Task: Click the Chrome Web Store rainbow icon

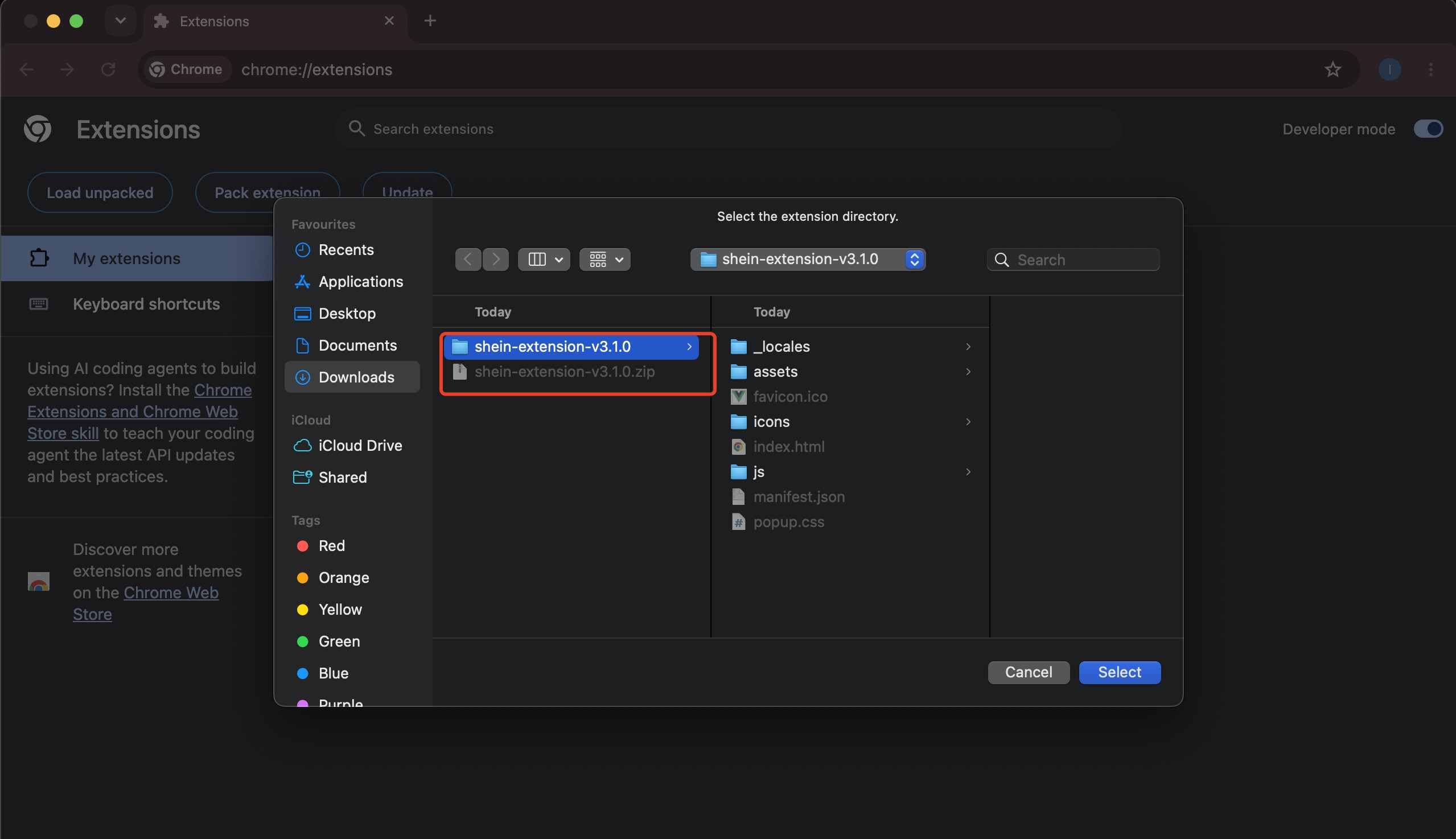Action: (39, 581)
